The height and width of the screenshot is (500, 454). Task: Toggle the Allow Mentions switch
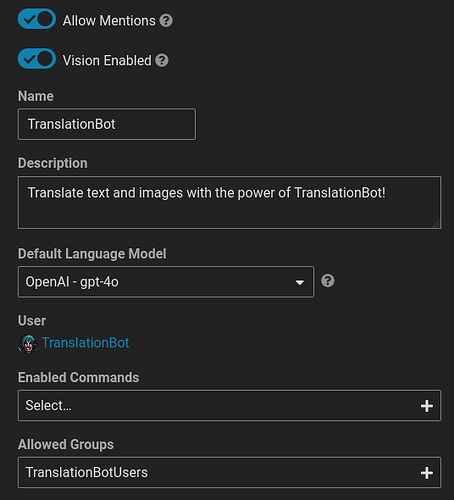37,19
